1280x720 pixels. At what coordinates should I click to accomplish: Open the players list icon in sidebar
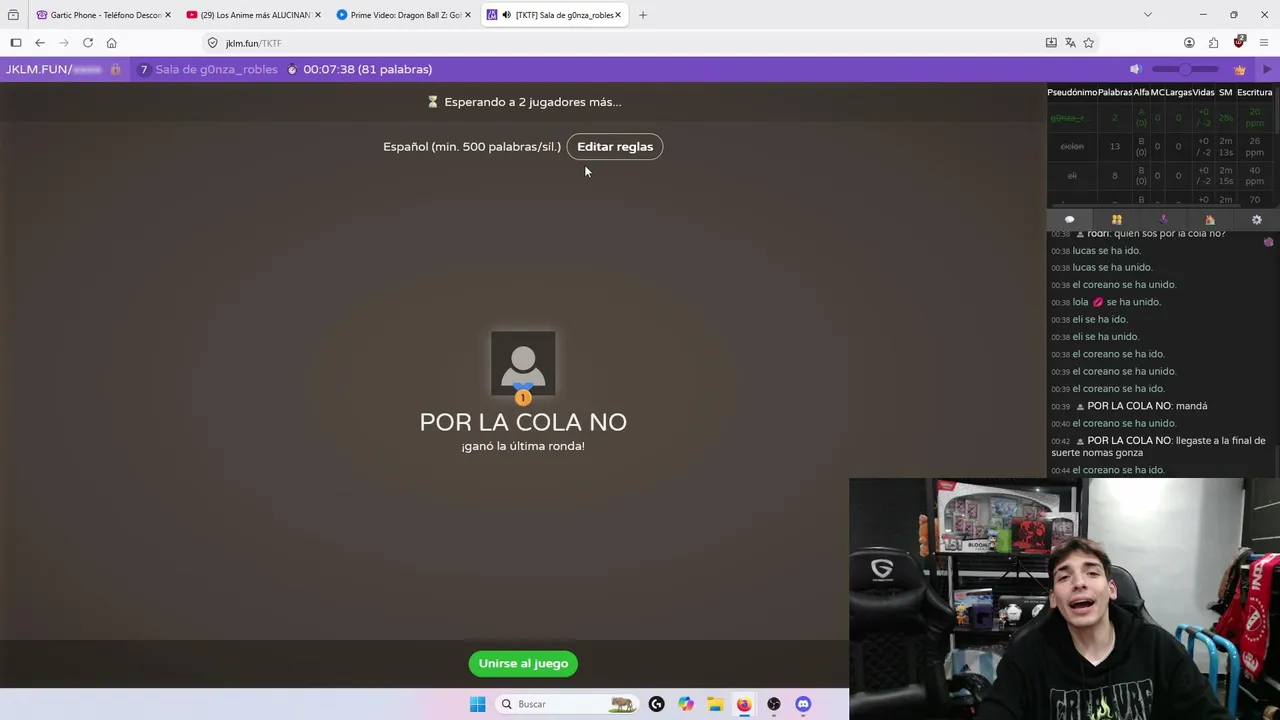click(1117, 220)
